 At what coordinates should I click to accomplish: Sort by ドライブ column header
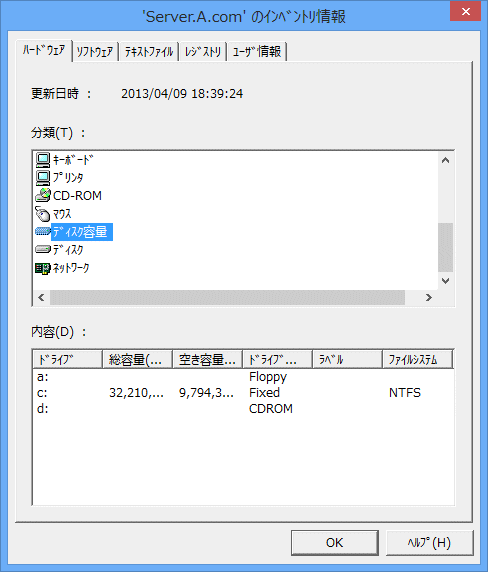coord(67,360)
